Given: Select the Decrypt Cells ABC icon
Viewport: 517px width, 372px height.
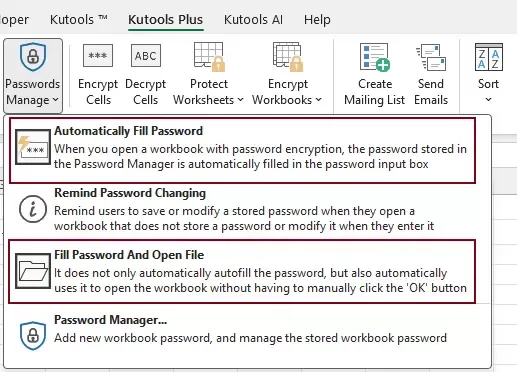Looking at the screenshot, I should tap(146, 56).
